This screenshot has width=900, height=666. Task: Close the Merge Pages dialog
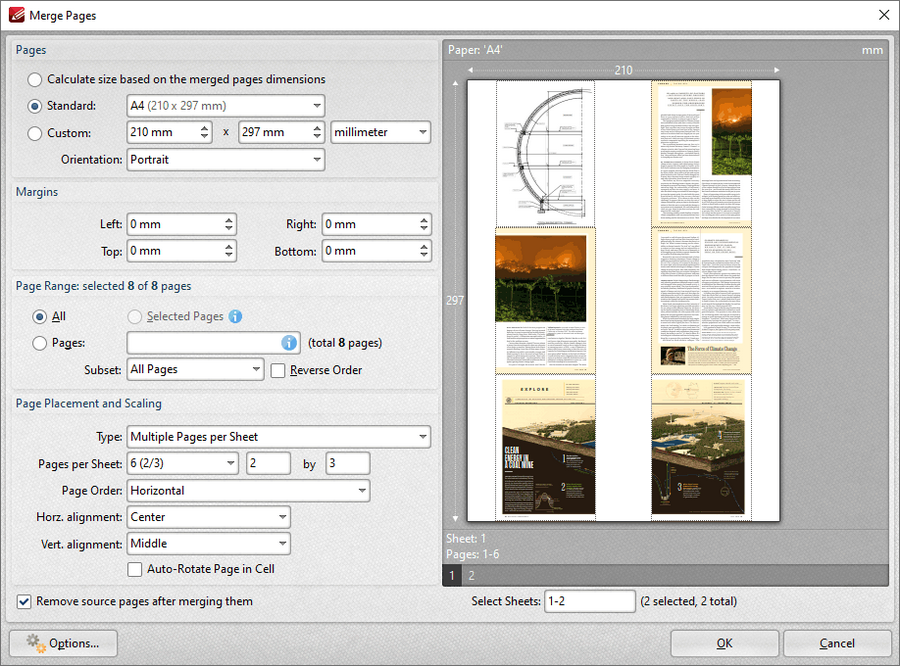[x=884, y=15]
